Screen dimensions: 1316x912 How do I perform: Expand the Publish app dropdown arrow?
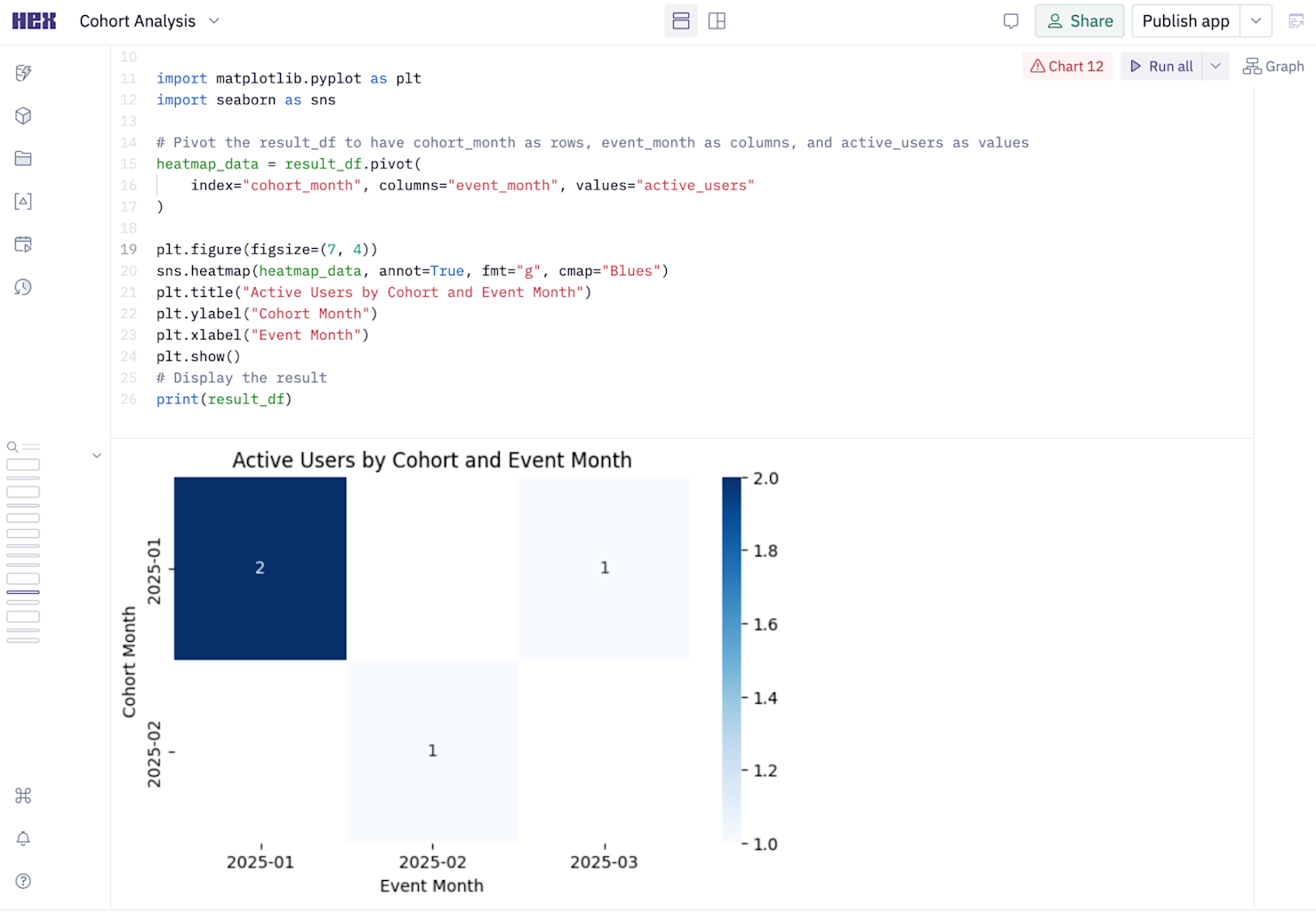(1256, 20)
